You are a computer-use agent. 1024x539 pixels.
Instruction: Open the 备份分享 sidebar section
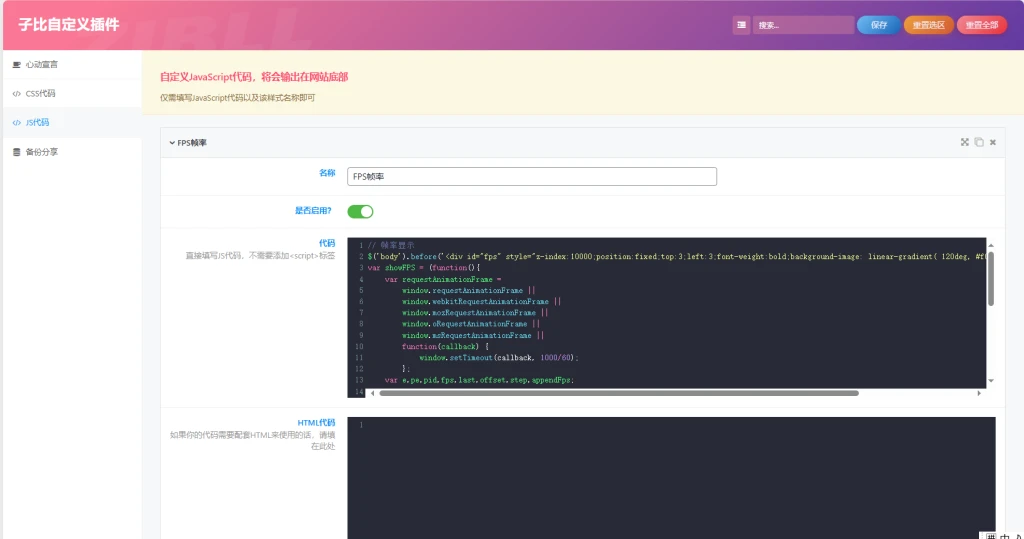pos(42,152)
